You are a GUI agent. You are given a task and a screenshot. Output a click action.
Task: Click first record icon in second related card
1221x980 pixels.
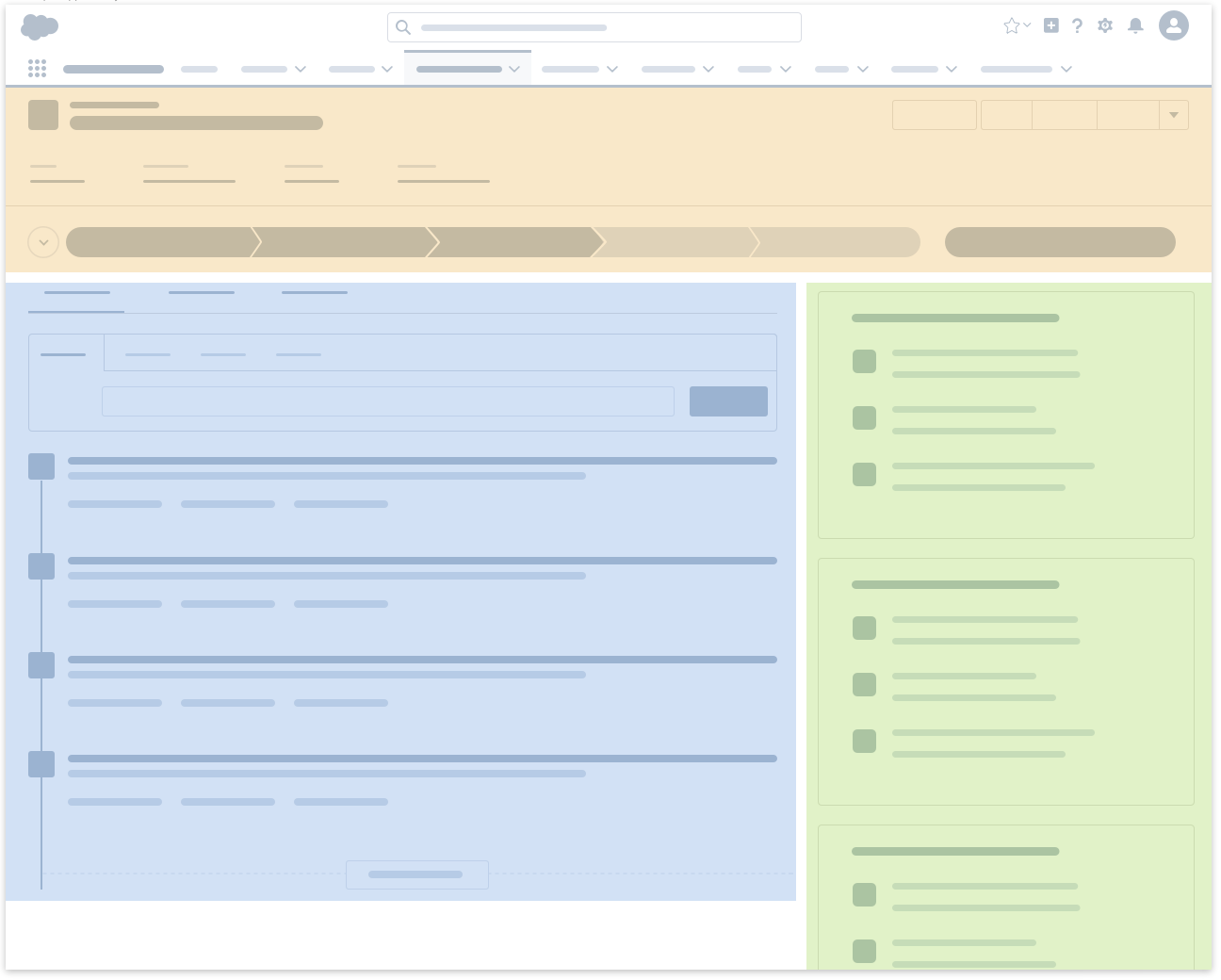pyautogui.click(x=864, y=629)
